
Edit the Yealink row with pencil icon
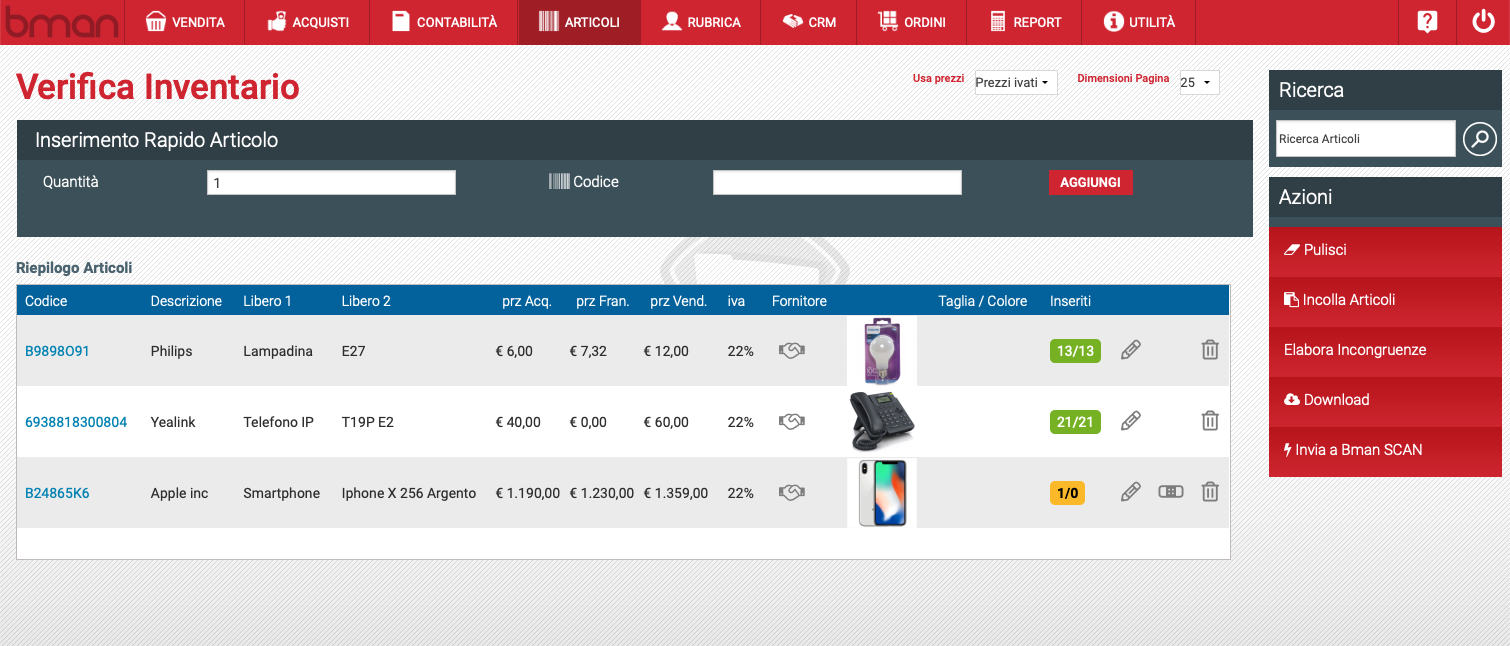pyautogui.click(x=1130, y=421)
